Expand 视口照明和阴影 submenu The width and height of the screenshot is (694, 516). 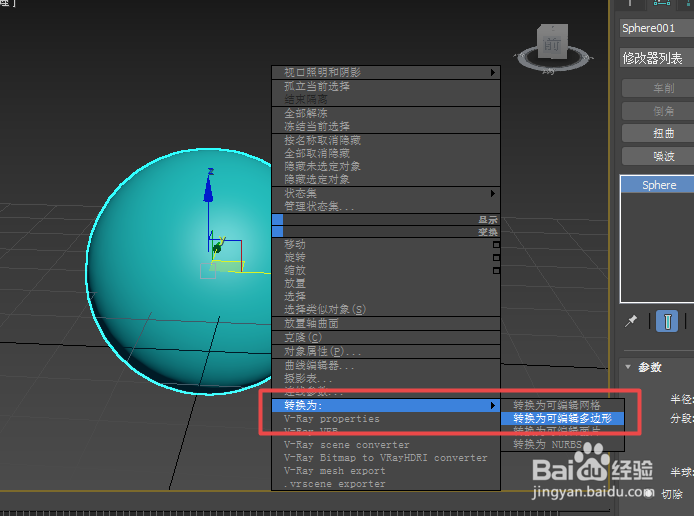[x=386, y=72]
